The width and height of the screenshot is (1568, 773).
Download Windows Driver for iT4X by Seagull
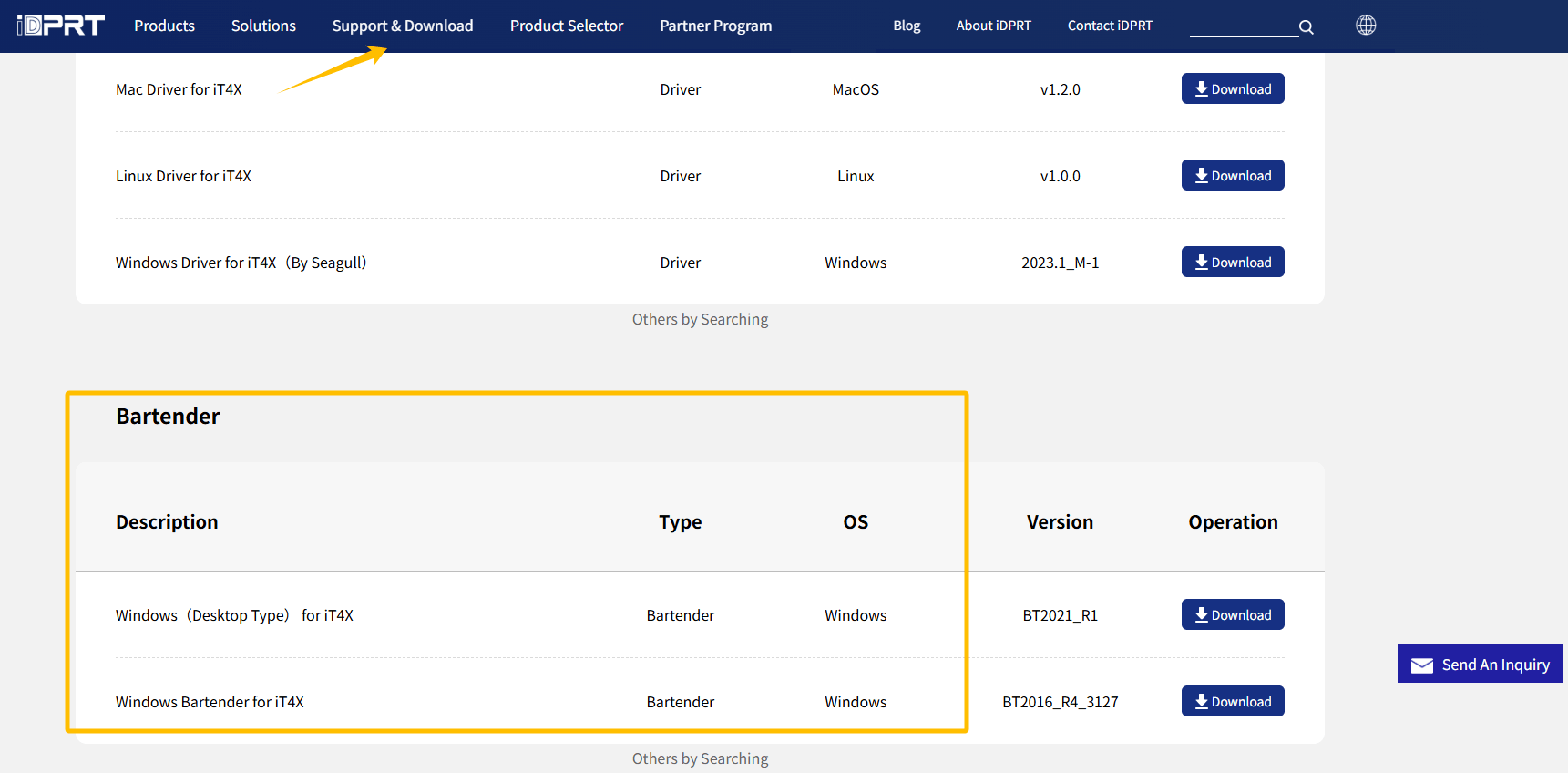pos(1232,263)
